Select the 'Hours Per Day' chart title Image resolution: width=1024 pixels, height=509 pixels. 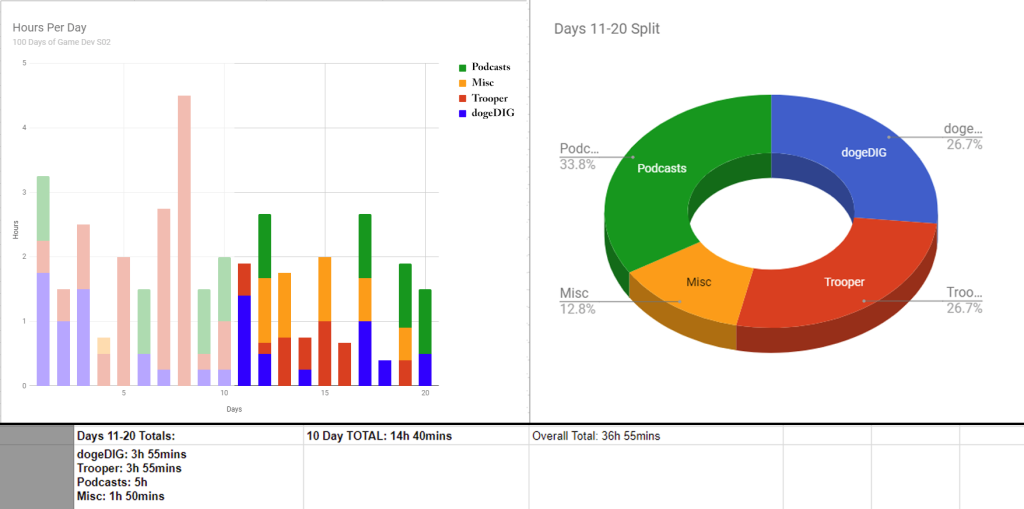49,28
